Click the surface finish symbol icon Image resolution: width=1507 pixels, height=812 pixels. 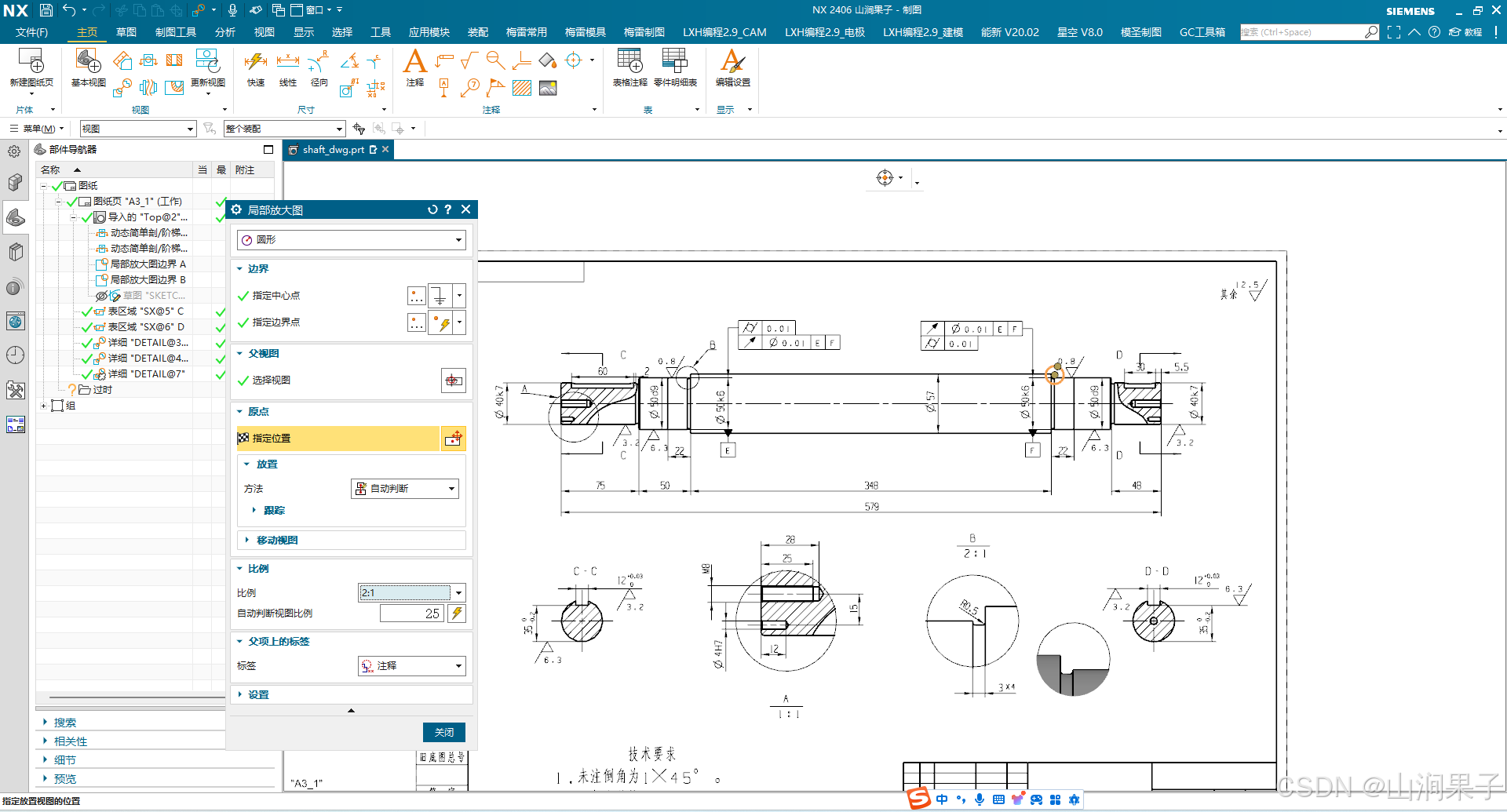[469, 60]
